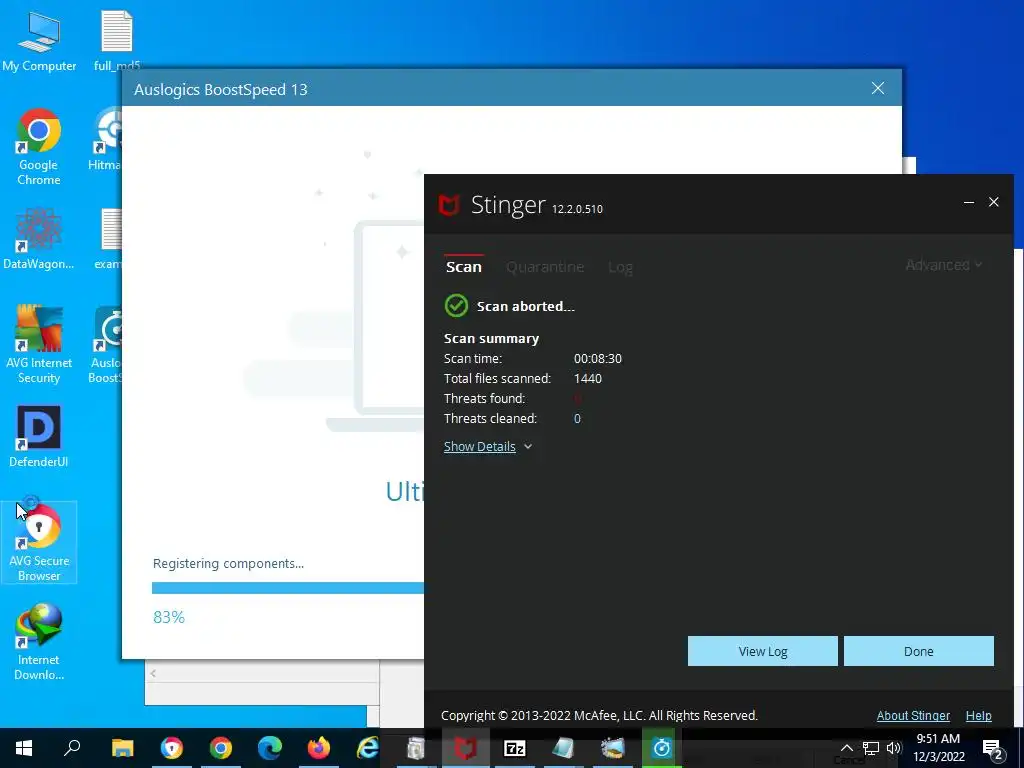Open the Advanced dropdown in Stinger
This screenshot has width=1024, height=768.
[944, 264]
